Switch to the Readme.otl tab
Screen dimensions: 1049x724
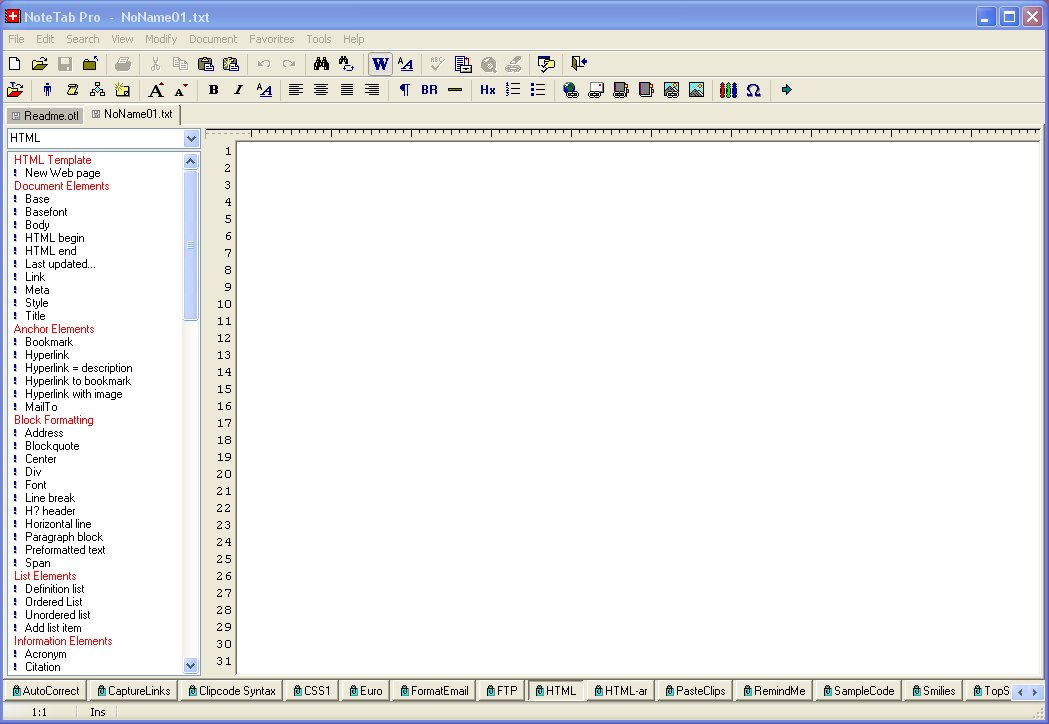45,116
